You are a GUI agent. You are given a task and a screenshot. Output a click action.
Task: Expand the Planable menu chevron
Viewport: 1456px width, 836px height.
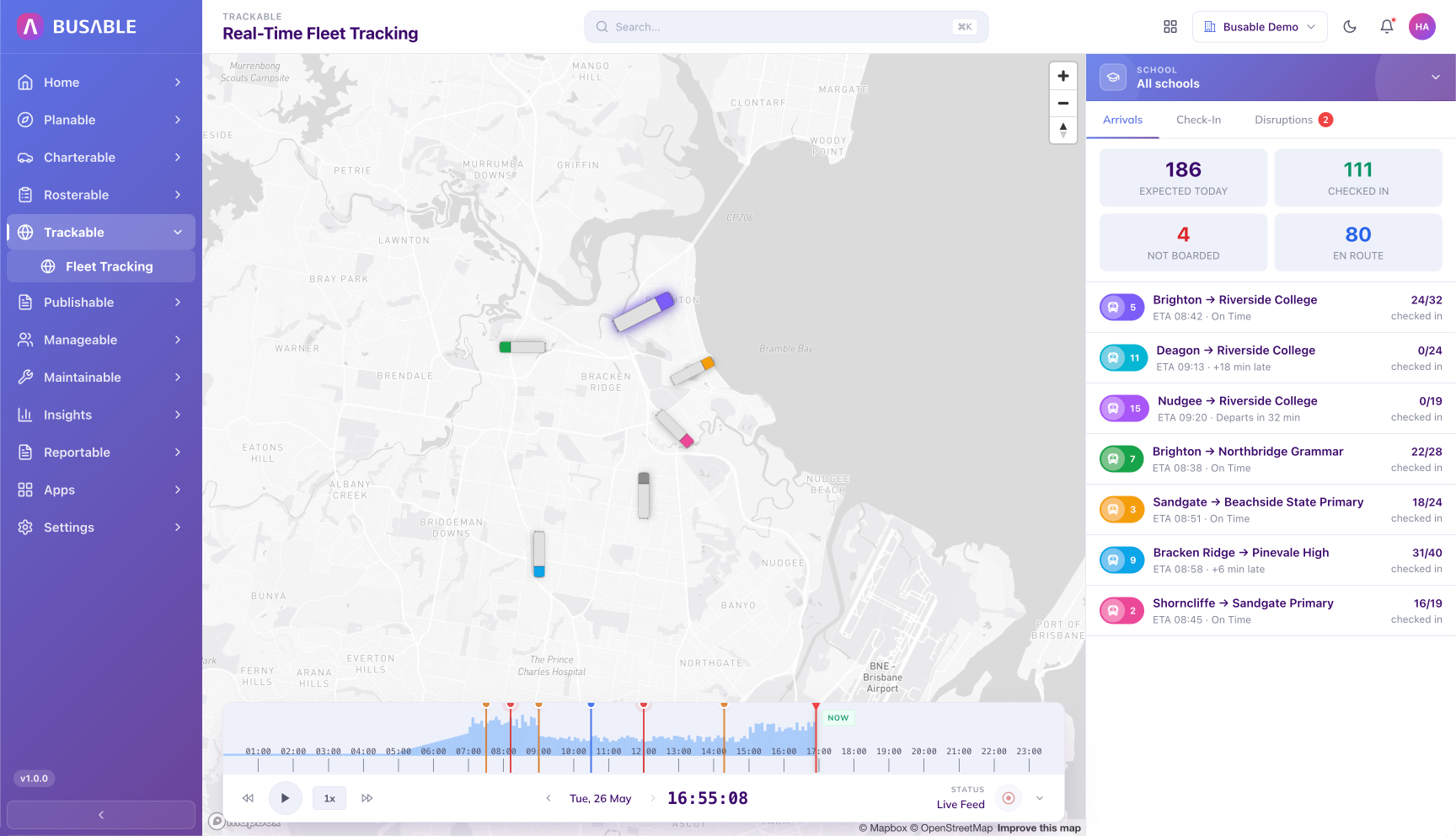coord(178,120)
